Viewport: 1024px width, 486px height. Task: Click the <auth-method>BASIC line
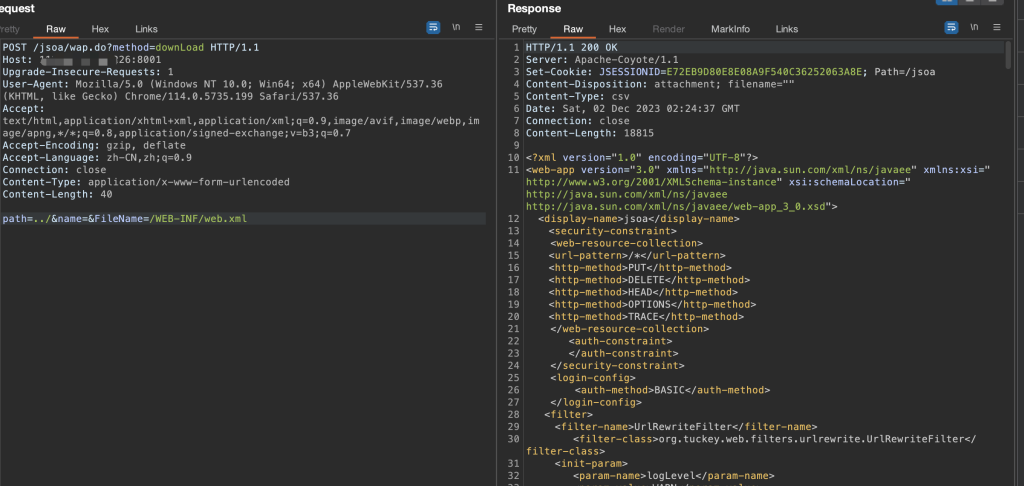click(672, 390)
